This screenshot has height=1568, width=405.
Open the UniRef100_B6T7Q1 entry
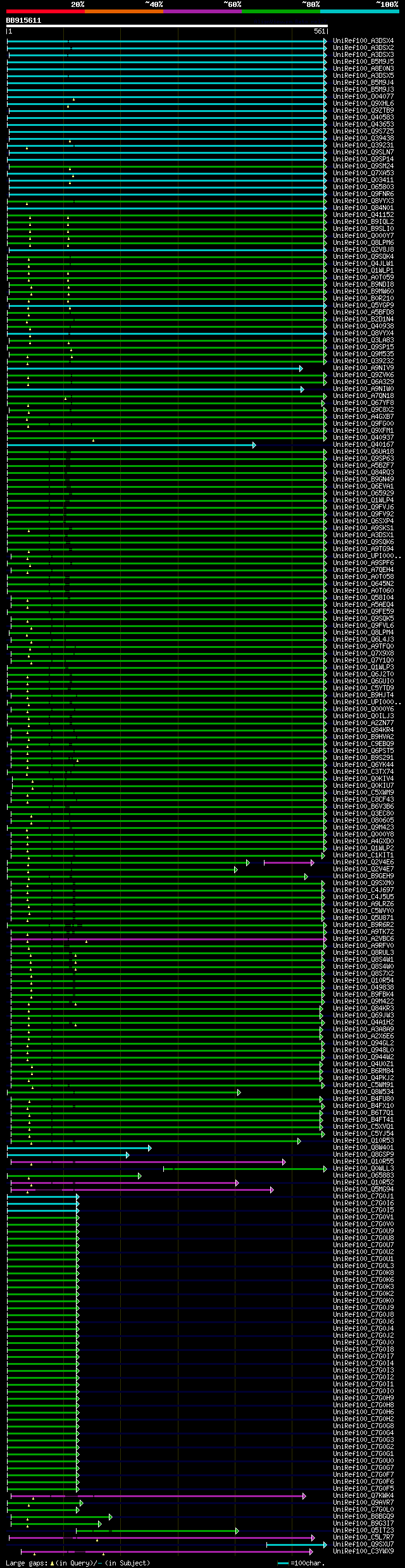363,1112
